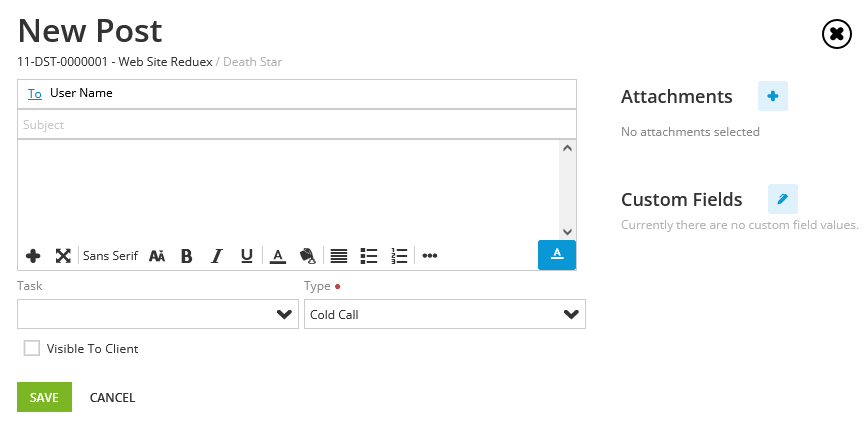Open the Type dropdown showing Cold Call

point(445,314)
